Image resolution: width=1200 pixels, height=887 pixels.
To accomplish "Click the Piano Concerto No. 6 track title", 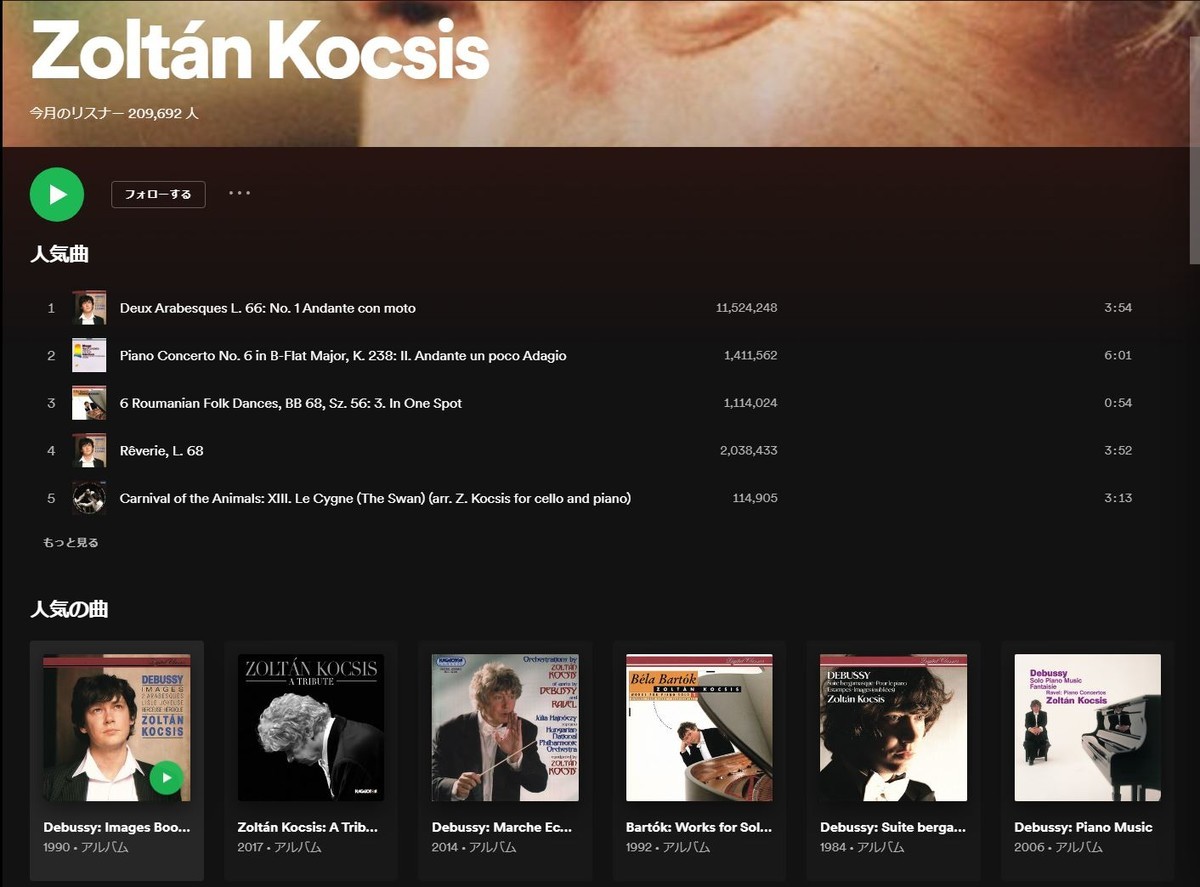I will point(343,355).
